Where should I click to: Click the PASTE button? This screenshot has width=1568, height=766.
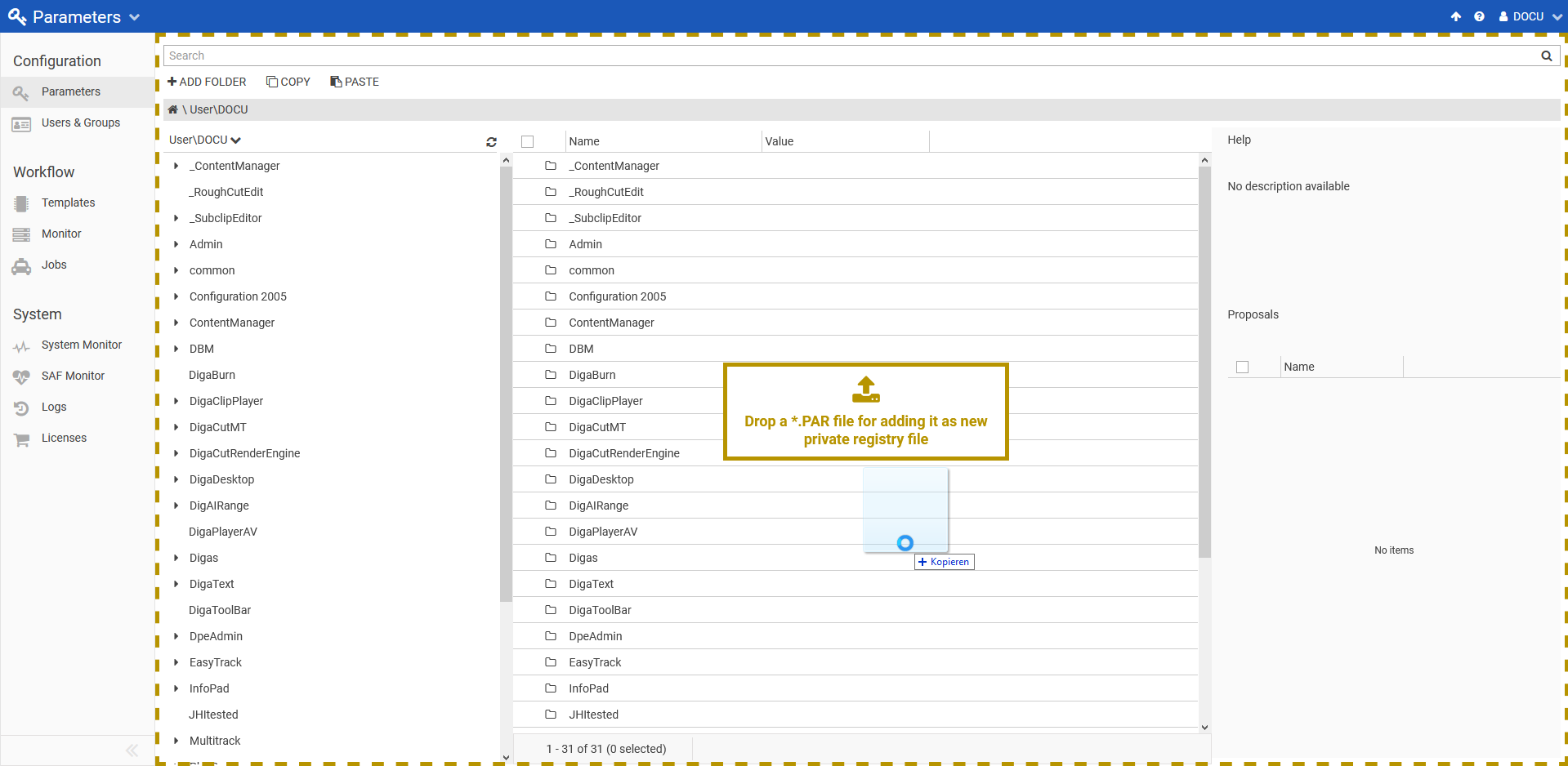pyautogui.click(x=355, y=82)
